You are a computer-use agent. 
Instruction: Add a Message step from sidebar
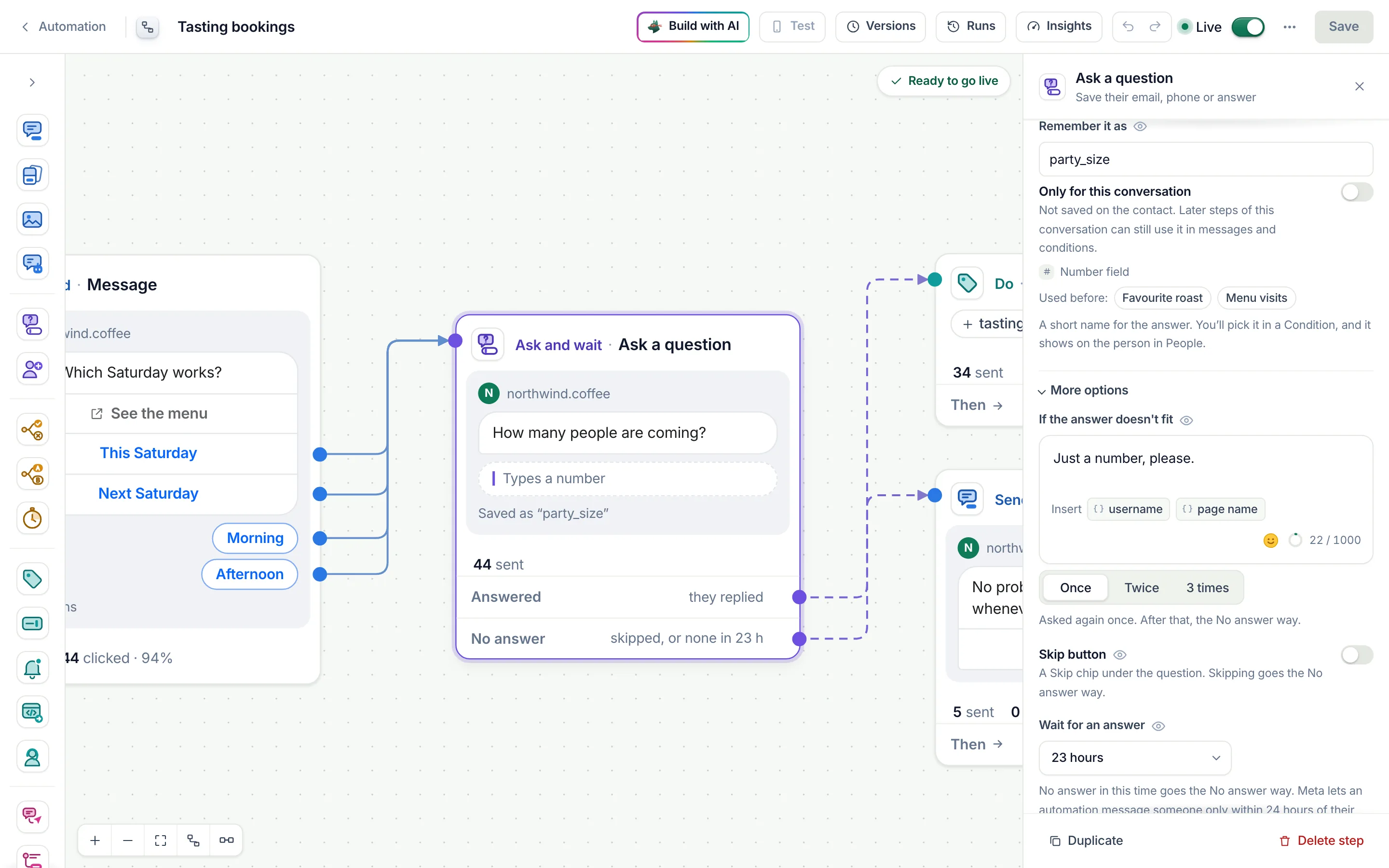(x=32, y=130)
